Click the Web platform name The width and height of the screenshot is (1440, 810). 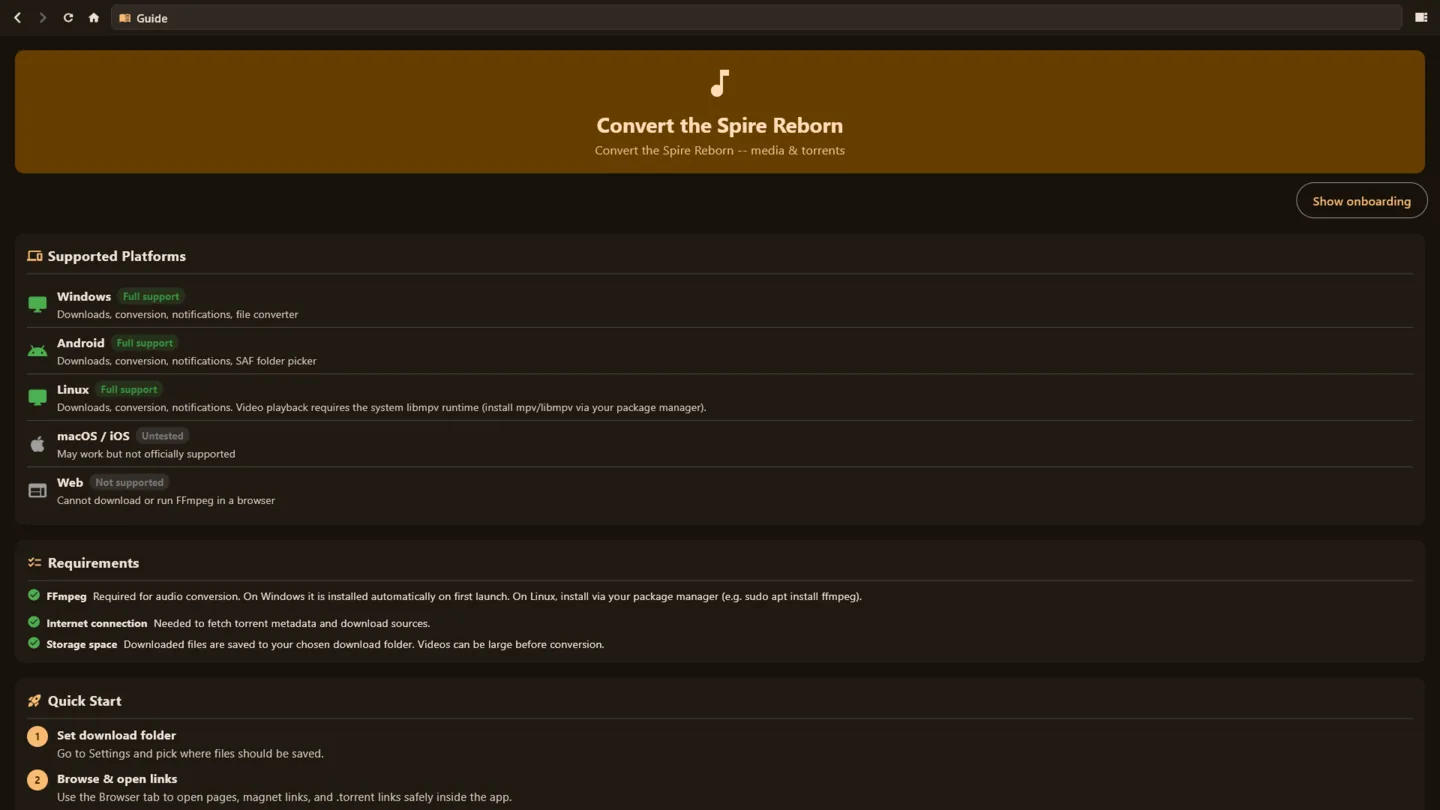70,482
